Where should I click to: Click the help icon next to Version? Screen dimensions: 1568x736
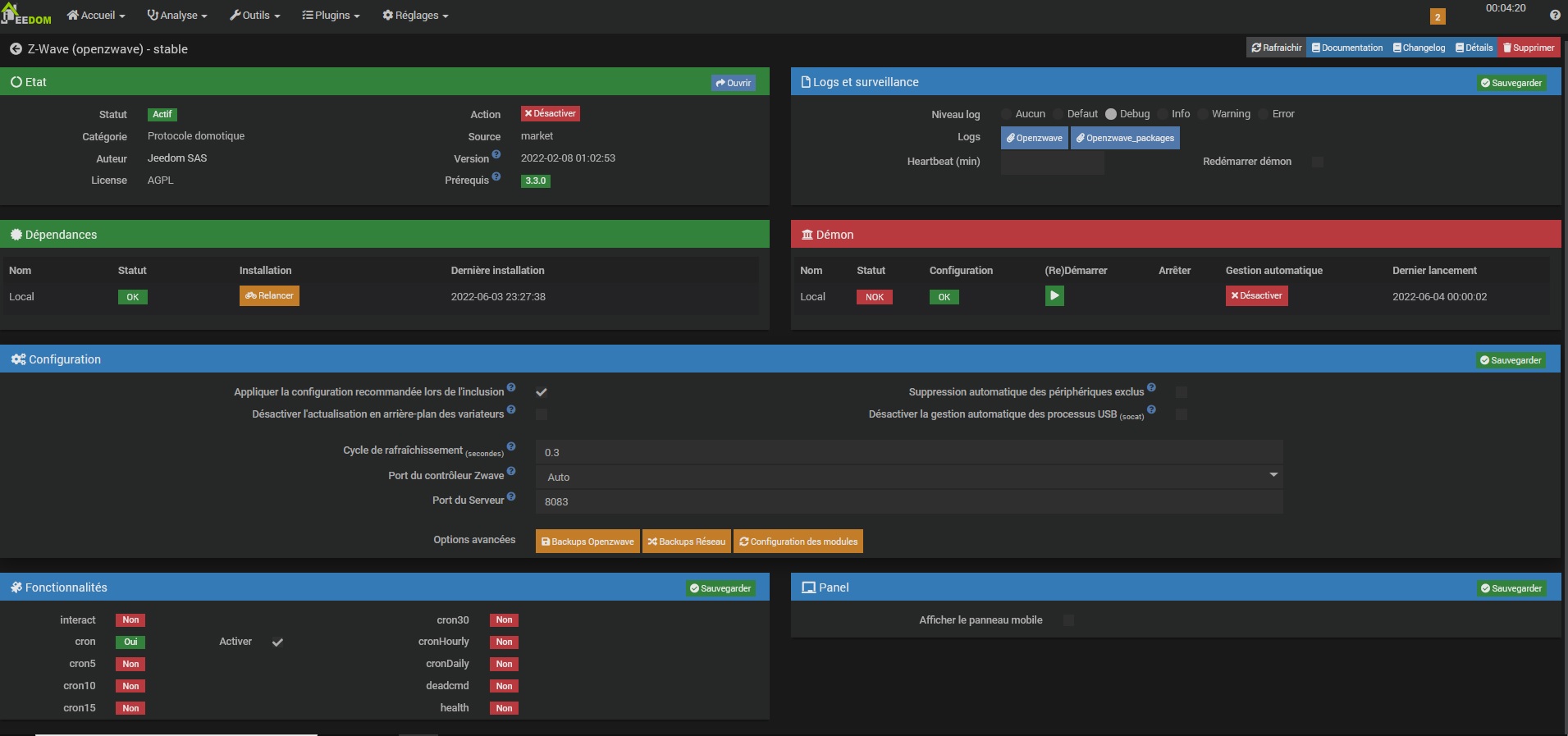(x=496, y=154)
